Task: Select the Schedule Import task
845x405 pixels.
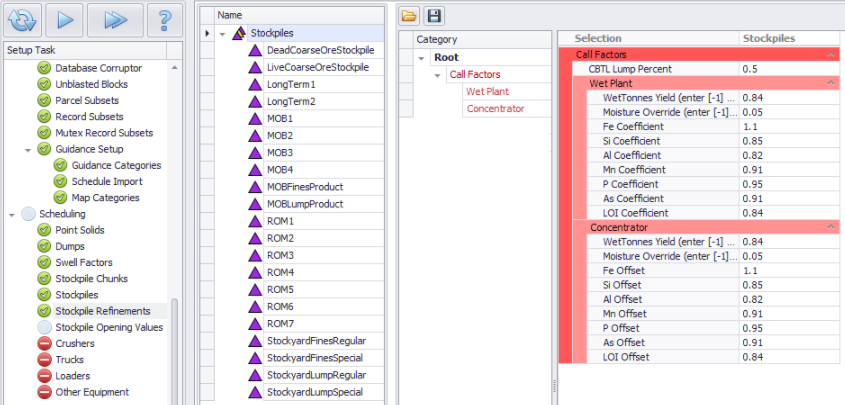Action: pos(107,181)
